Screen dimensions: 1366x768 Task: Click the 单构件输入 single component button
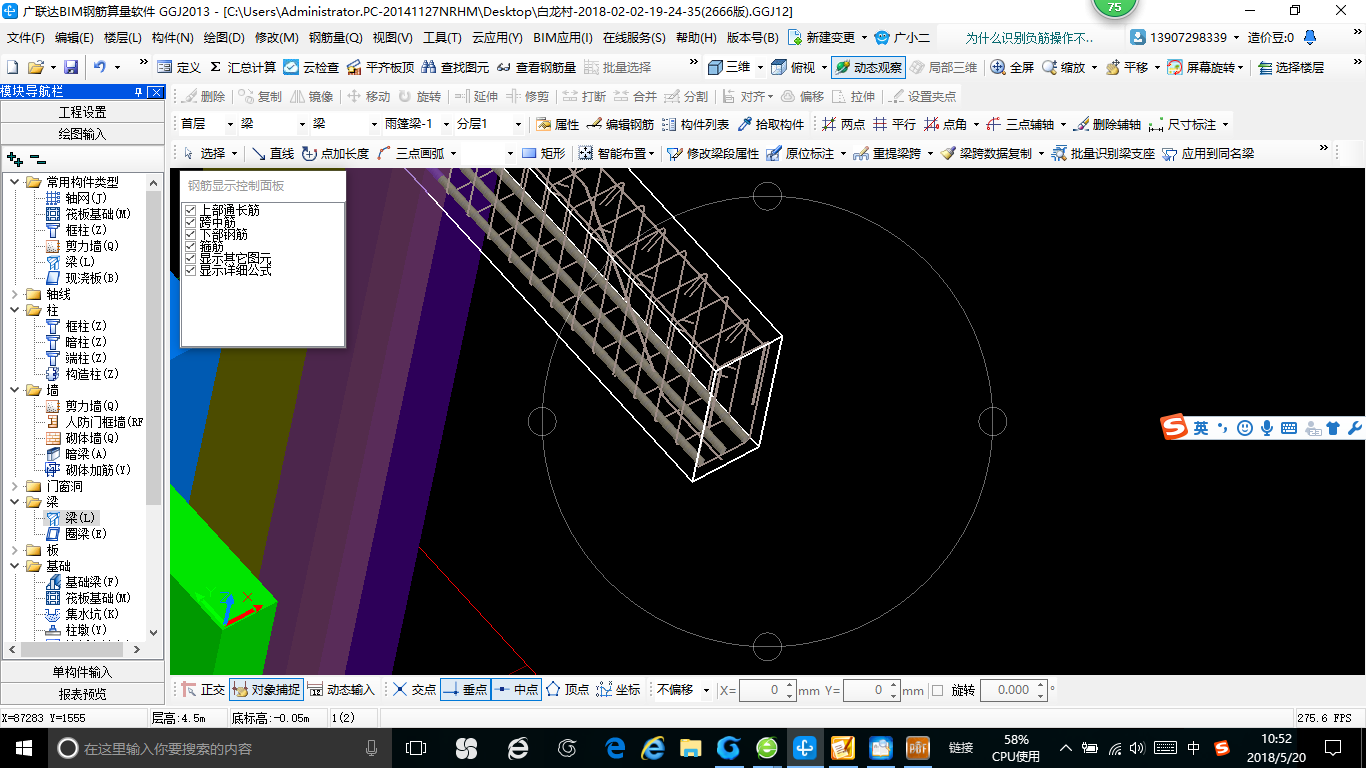pos(82,672)
